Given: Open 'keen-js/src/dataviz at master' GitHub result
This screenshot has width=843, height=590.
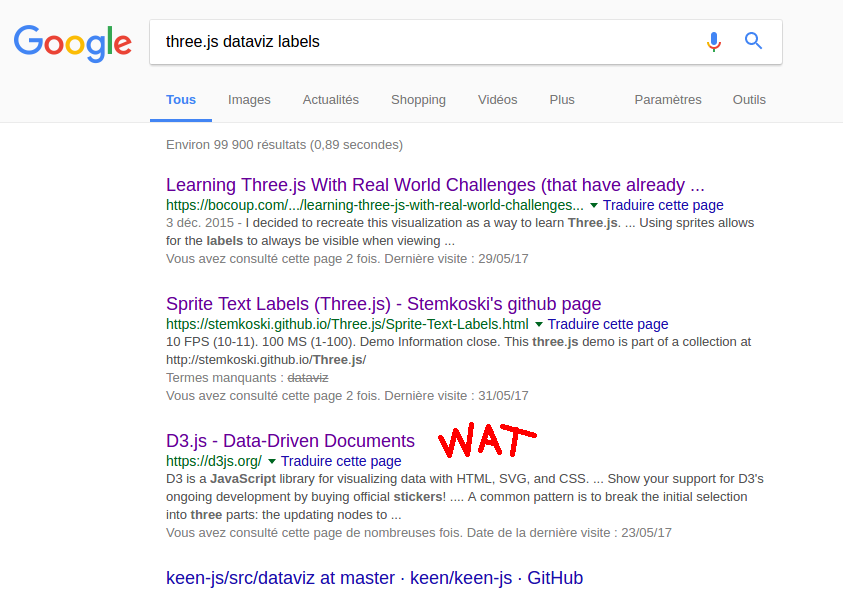Looking at the screenshot, I should (374, 578).
